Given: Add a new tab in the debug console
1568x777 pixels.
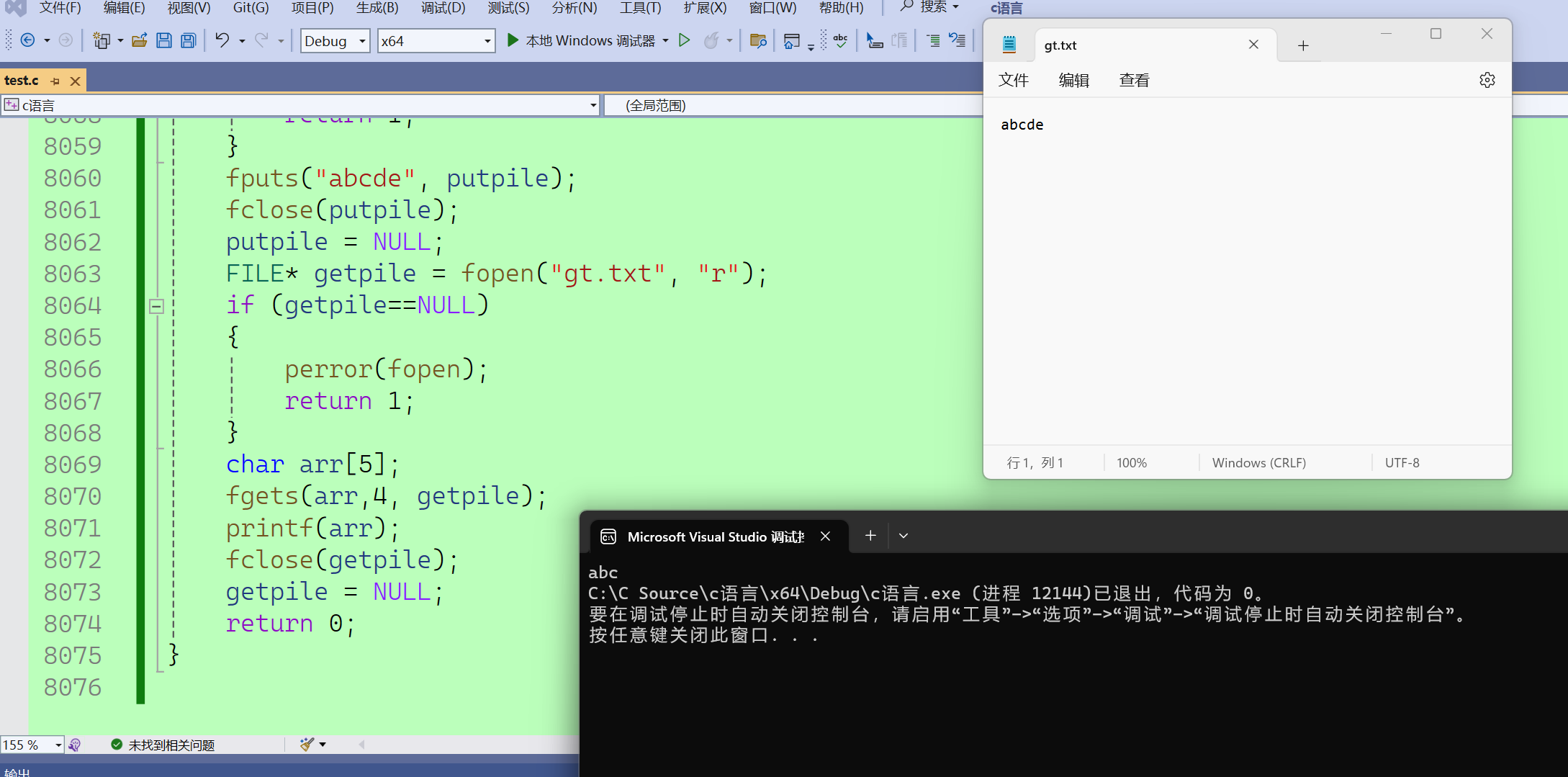Looking at the screenshot, I should 870,535.
